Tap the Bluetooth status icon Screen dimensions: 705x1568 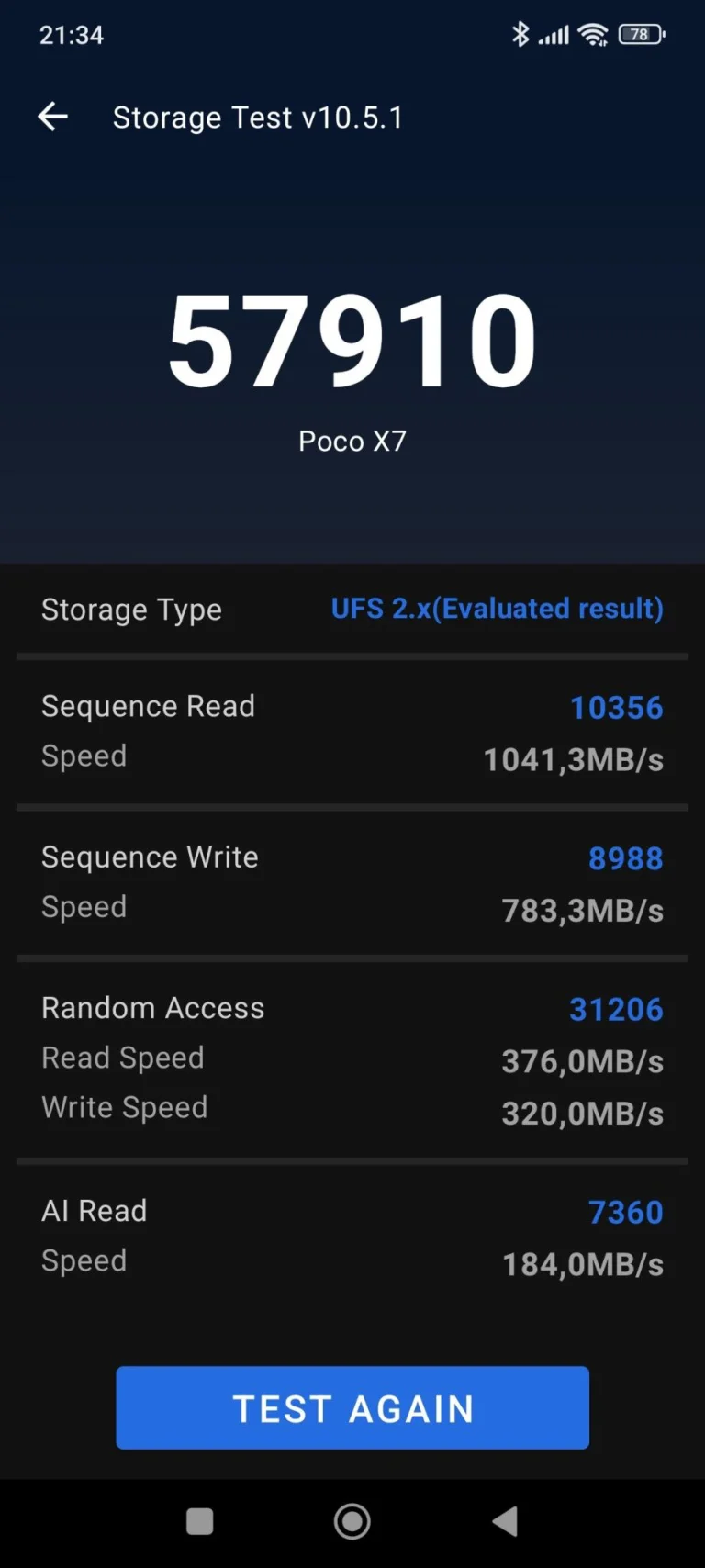(x=521, y=34)
